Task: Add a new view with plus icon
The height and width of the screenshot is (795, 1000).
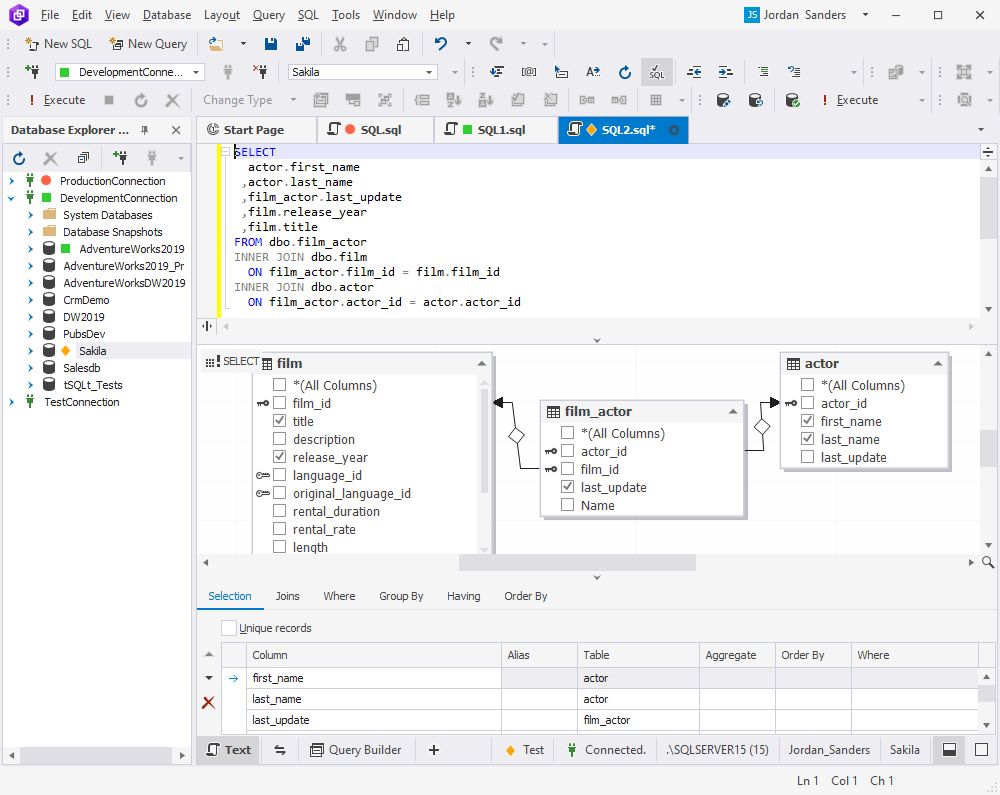Action: (434, 750)
